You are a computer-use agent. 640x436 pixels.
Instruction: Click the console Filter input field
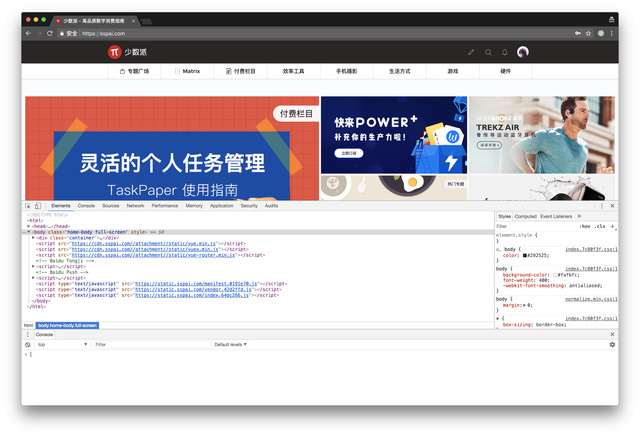pos(152,345)
